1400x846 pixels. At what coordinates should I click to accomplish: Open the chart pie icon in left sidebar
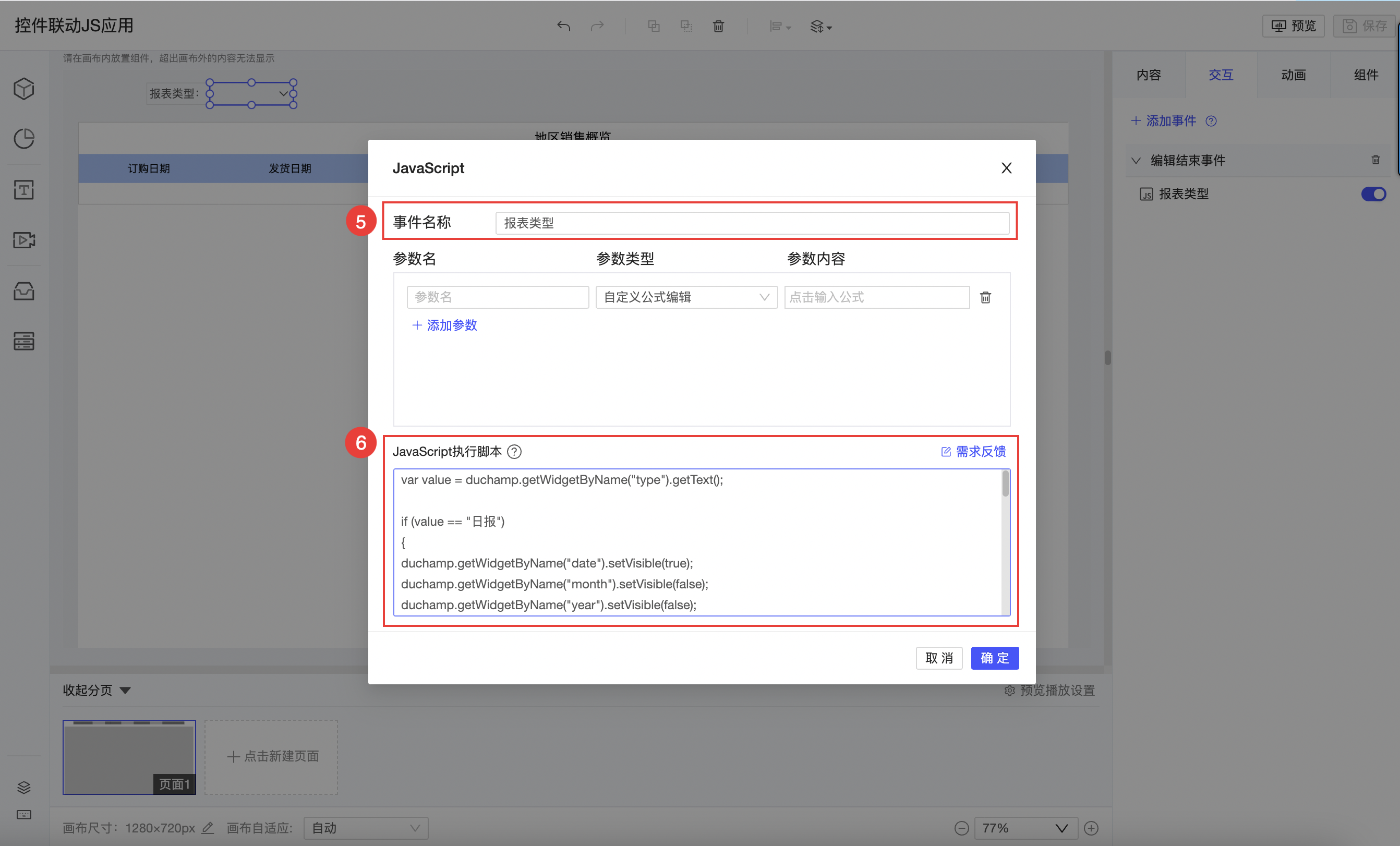pyautogui.click(x=24, y=139)
